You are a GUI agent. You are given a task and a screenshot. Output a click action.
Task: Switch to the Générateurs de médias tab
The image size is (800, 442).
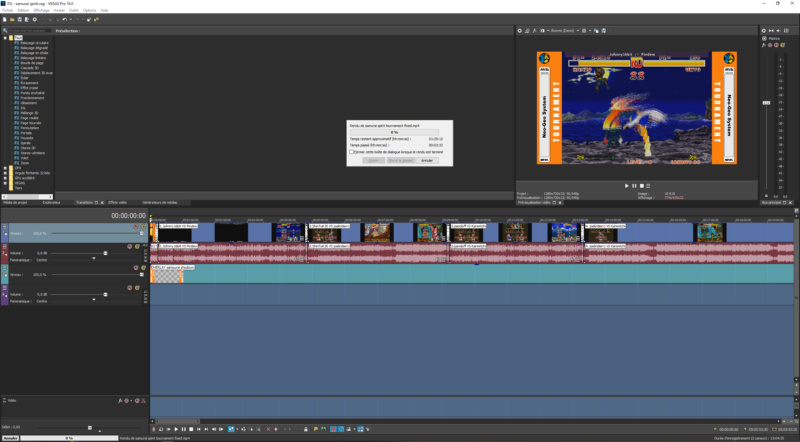pyautogui.click(x=160, y=203)
